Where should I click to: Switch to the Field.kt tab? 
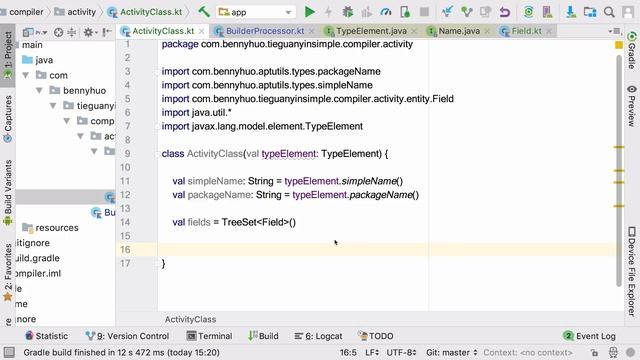pyautogui.click(x=527, y=31)
